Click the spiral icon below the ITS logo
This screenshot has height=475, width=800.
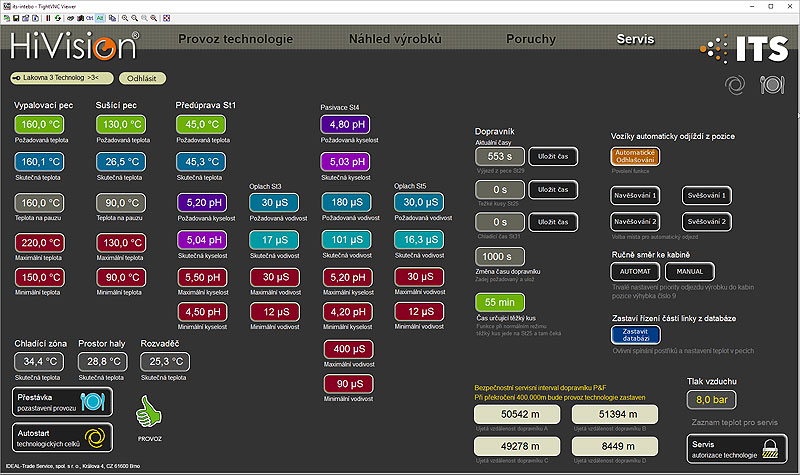(733, 85)
